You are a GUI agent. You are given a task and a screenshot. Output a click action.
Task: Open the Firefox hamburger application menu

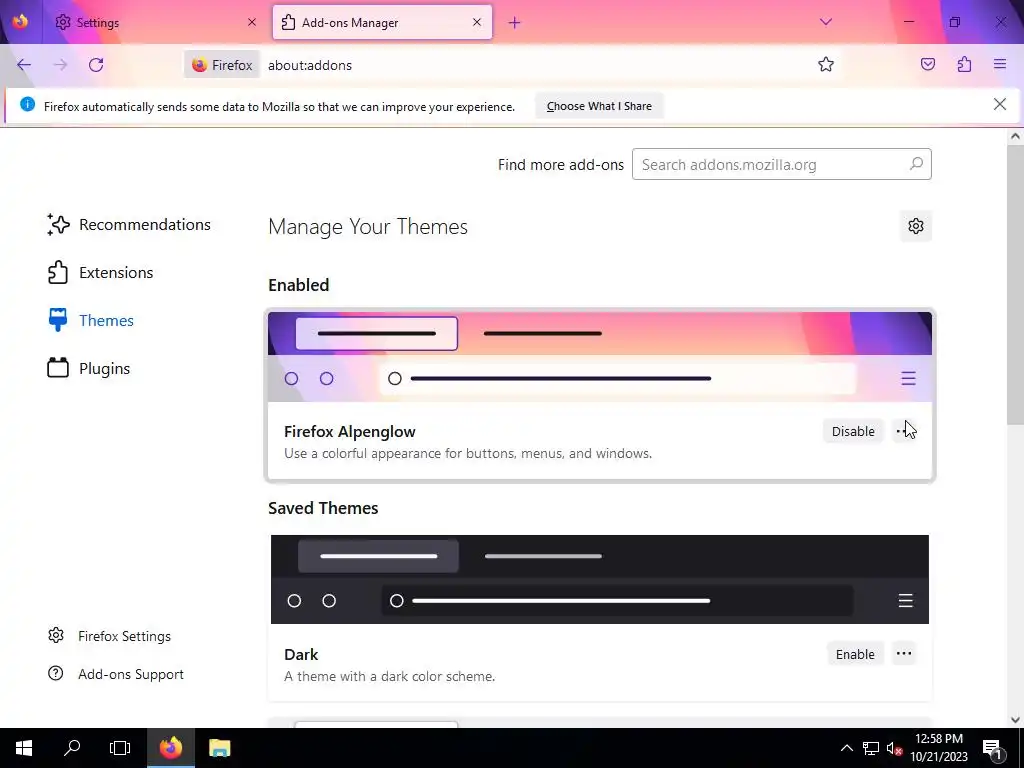(1000, 65)
